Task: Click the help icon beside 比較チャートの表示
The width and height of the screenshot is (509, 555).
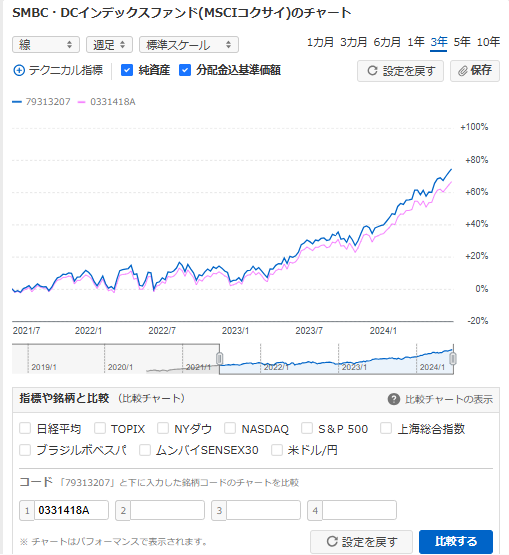Action: [x=394, y=399]
